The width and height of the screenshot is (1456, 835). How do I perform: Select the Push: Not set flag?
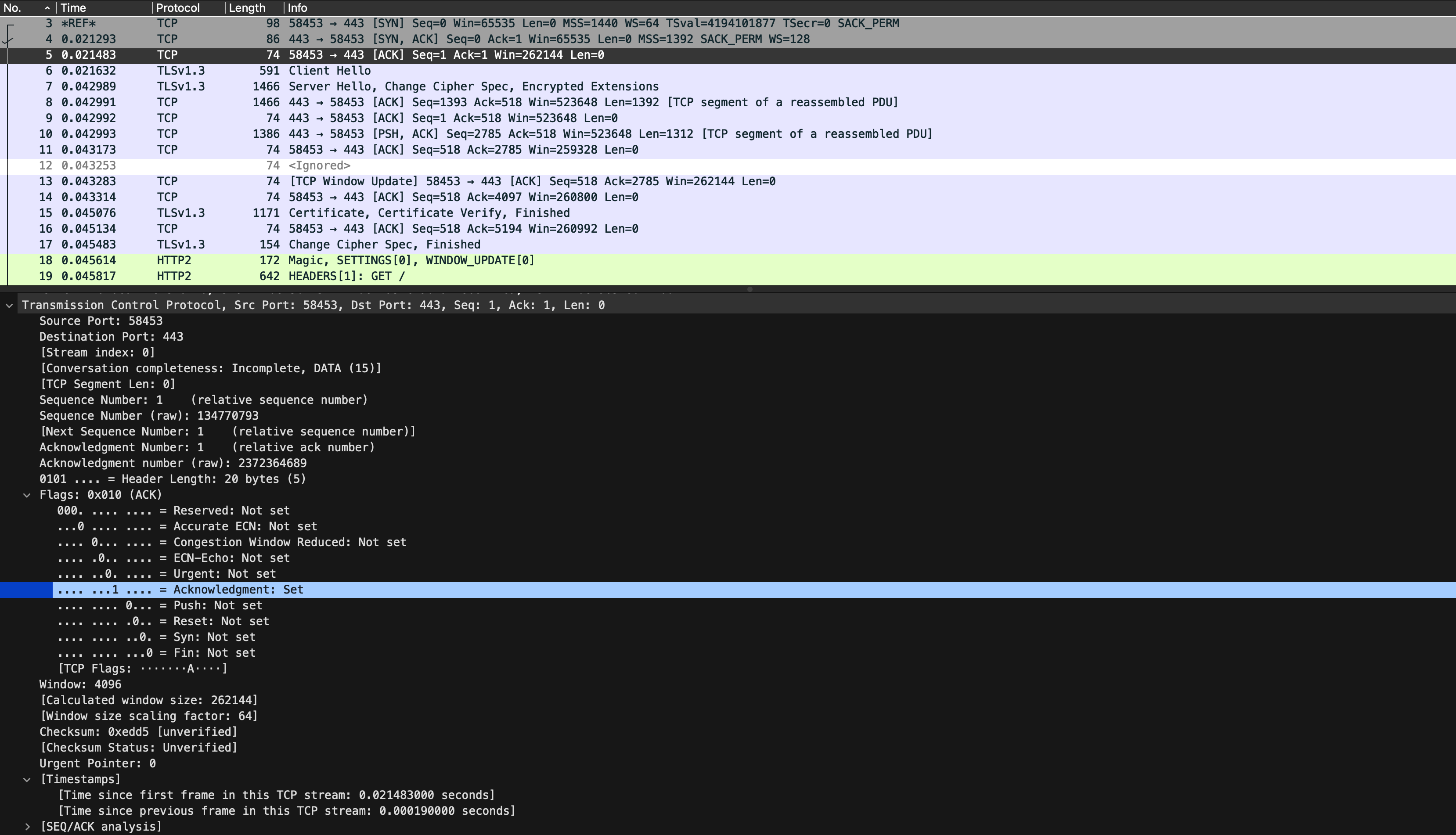pyautogui.click(x=160, y=605)
